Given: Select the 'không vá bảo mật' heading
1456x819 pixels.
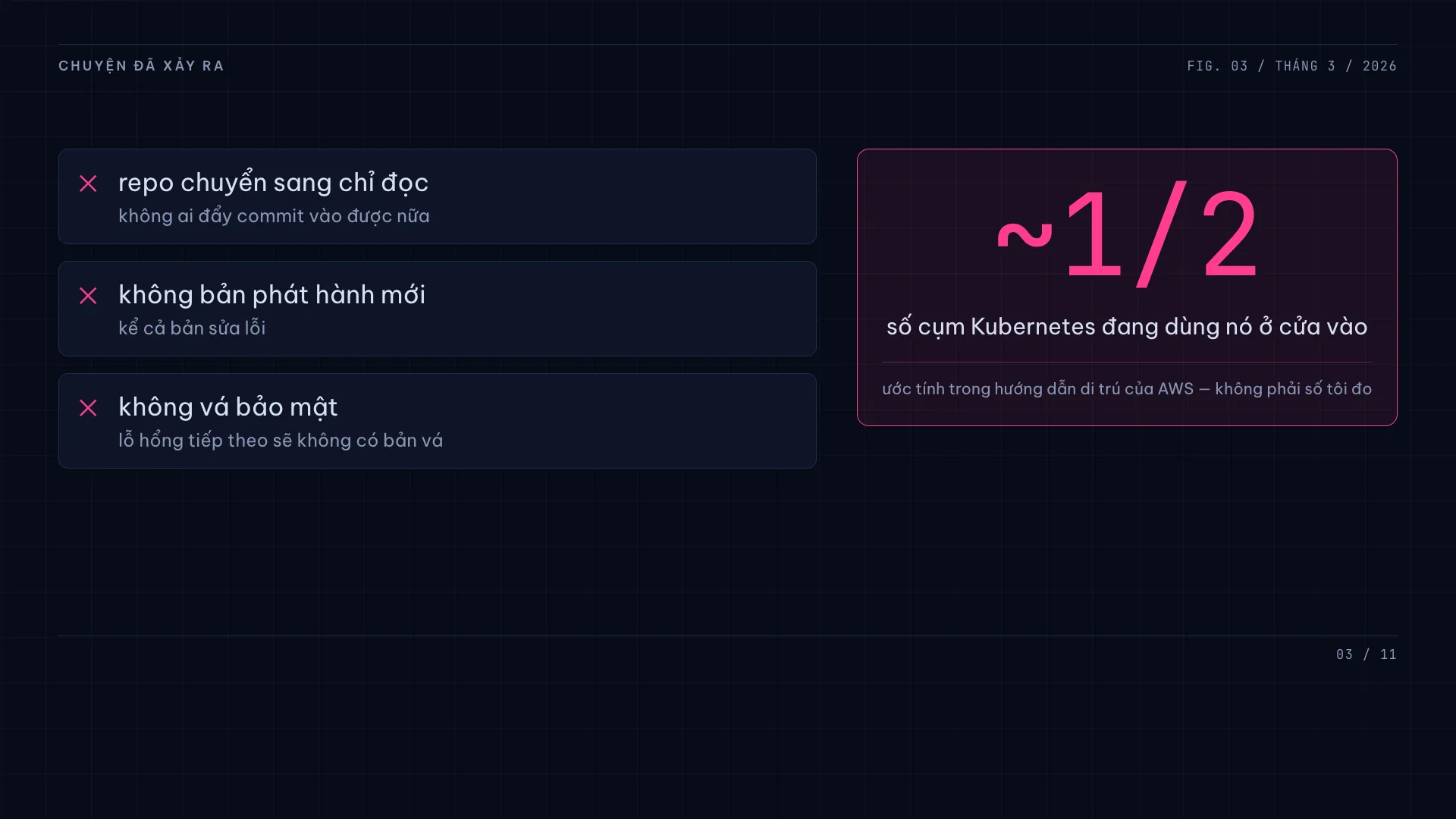Looking at the screenshot, I should [x=227, y=407].
